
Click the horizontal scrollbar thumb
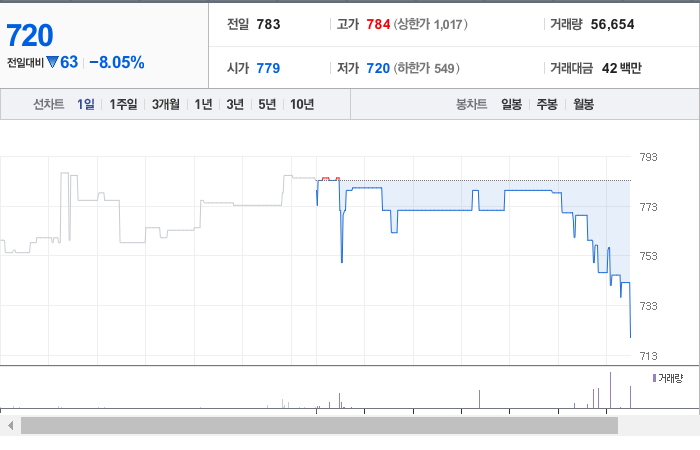pyautogui.click(x=319, y=425)
